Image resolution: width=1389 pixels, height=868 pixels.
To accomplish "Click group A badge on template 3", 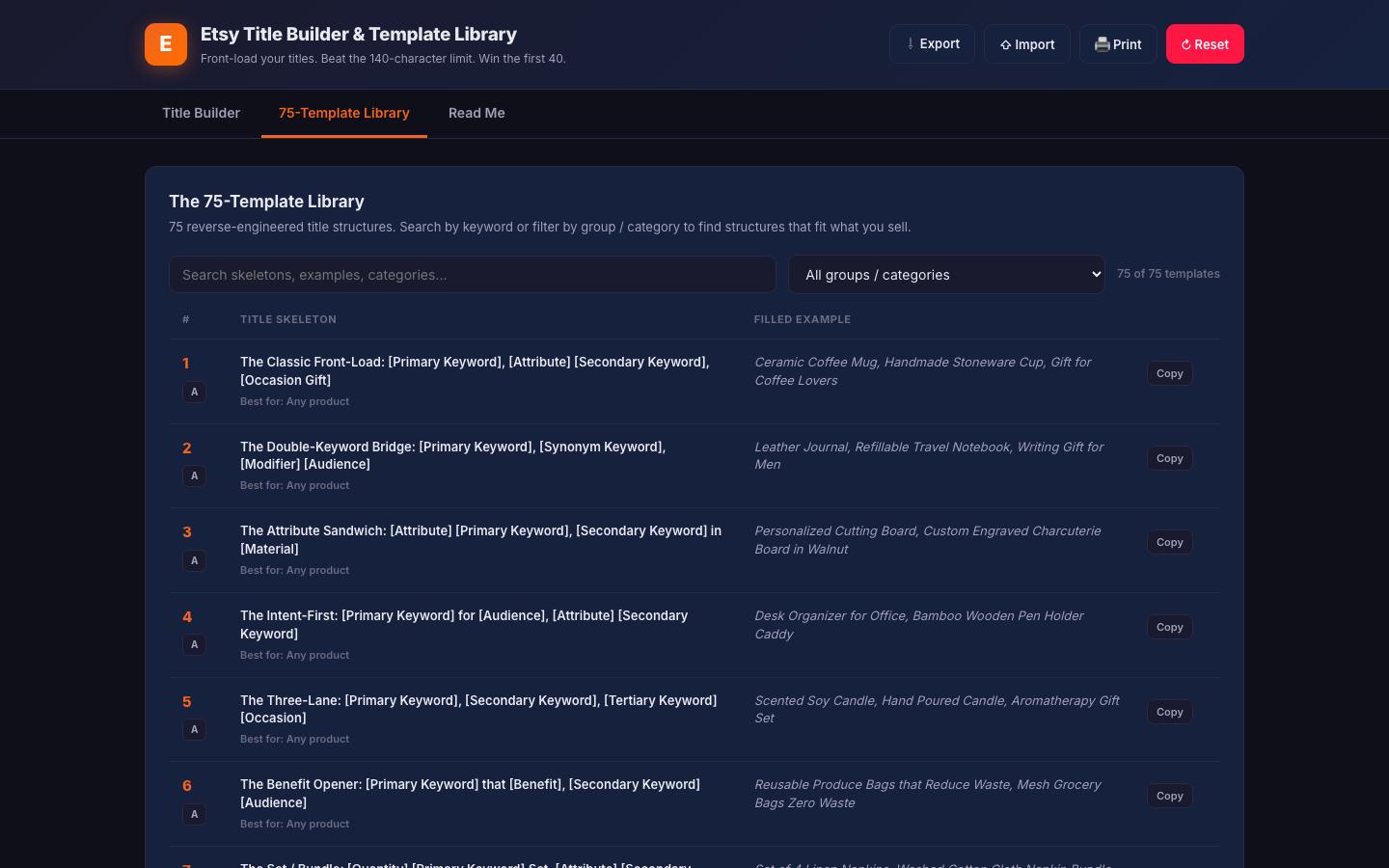I will click(x=194, y=560).
